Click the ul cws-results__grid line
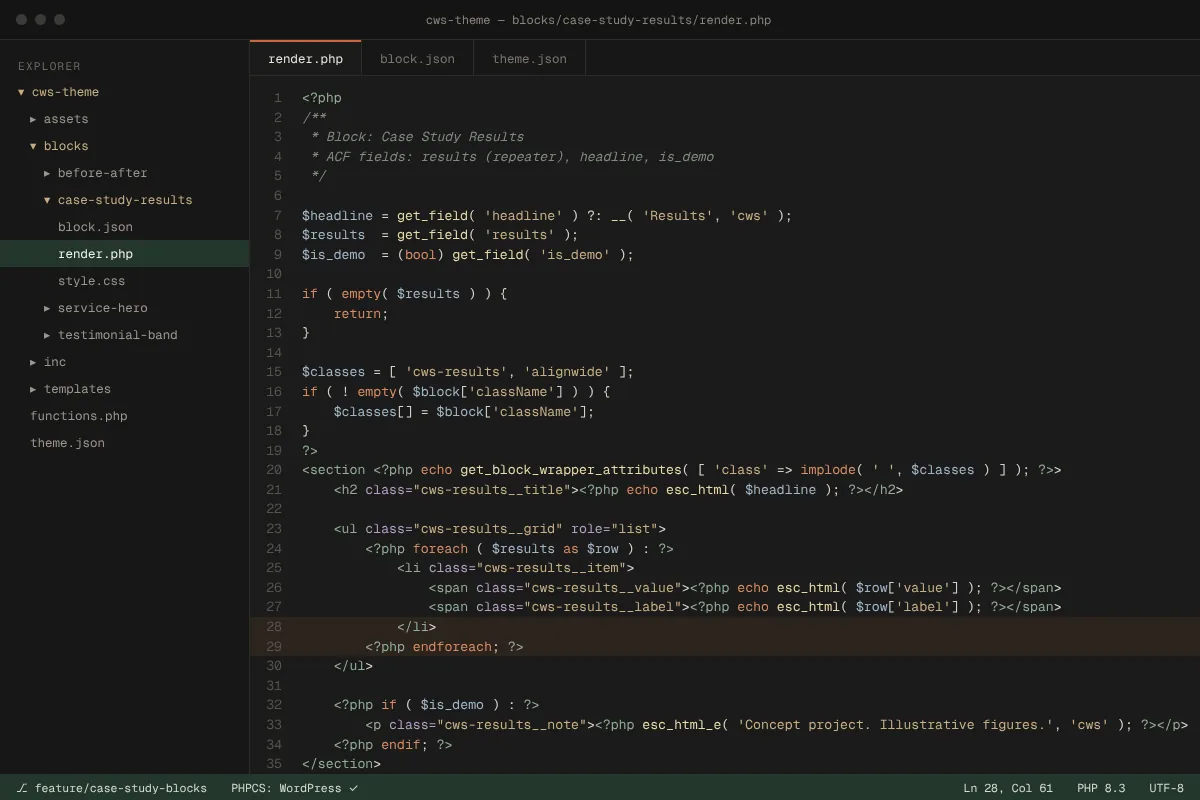 [500, 529]
